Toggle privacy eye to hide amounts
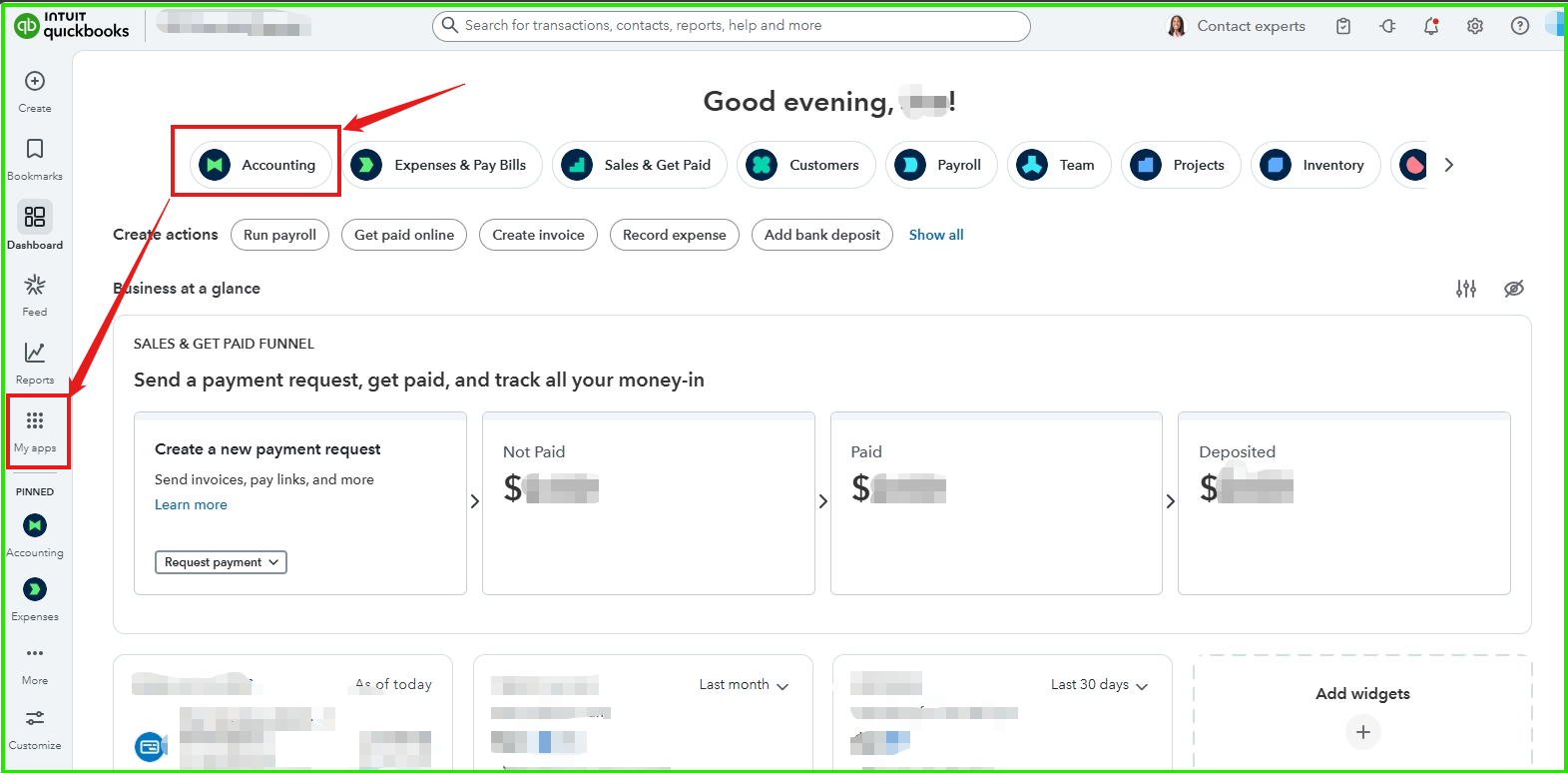The height and width of the screenshot is (773, 1568). [1514, 289]
